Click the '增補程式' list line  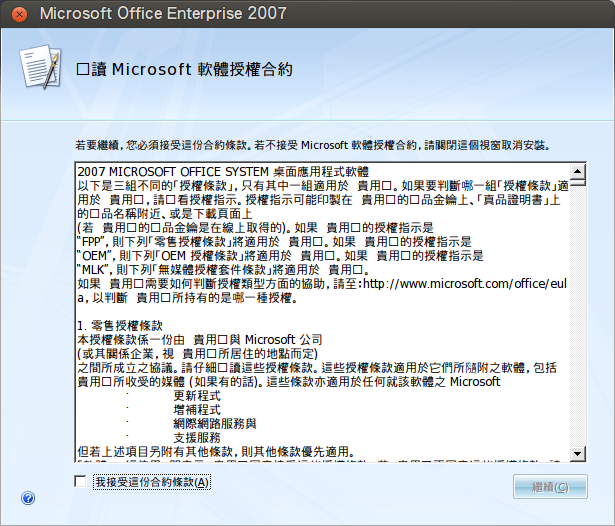(x=197, y=410)
